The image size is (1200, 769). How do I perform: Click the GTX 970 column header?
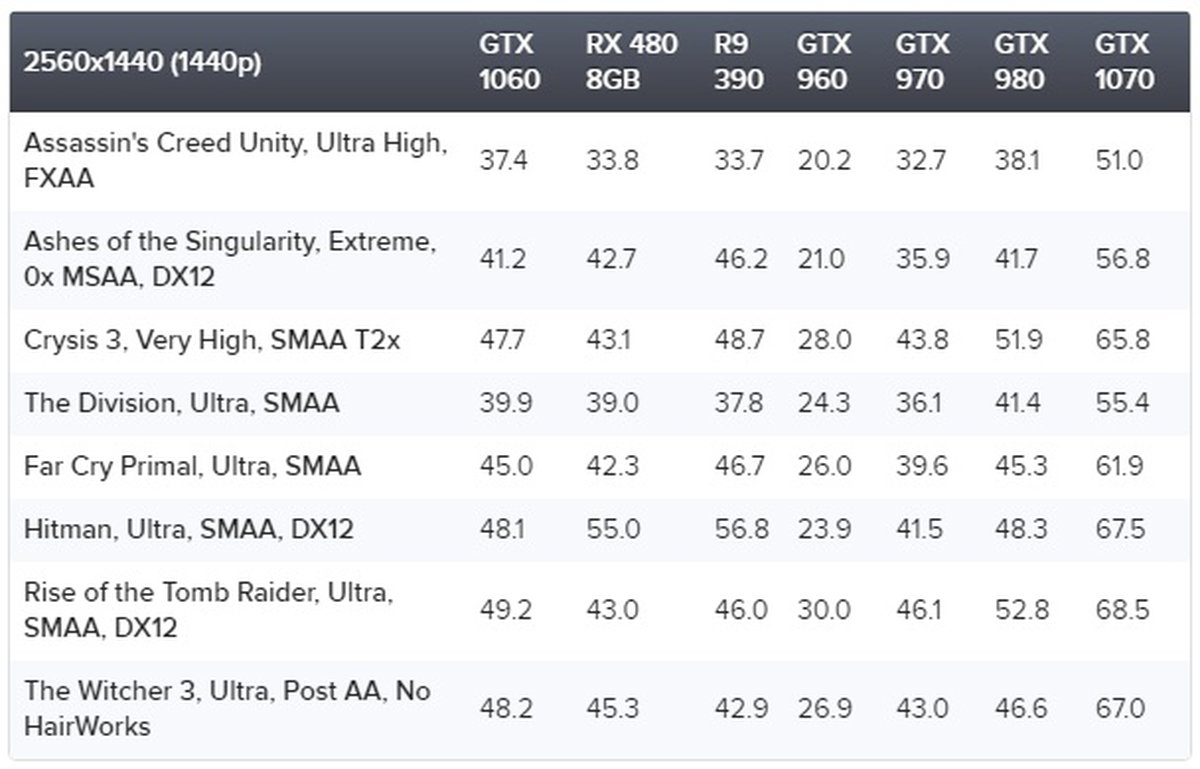pos(922,62)
